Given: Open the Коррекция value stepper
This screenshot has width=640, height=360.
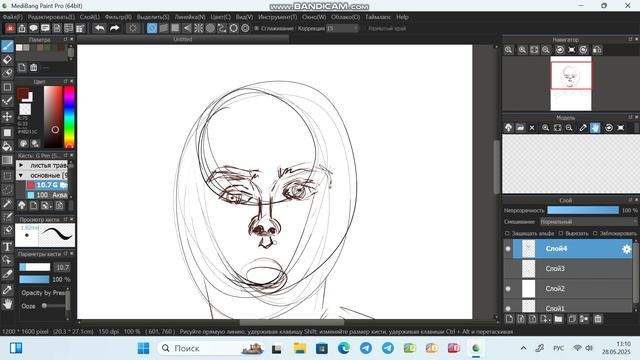Looking at the screenshot, I should pos(356,28).
